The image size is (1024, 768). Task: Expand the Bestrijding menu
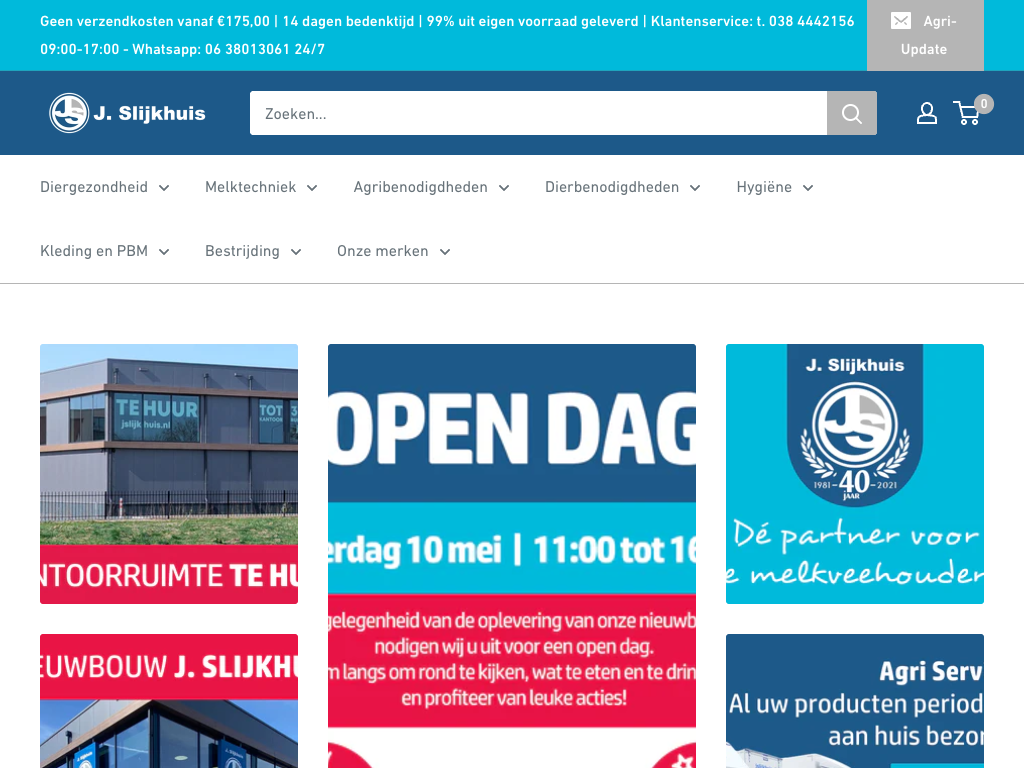coord(252,251)
